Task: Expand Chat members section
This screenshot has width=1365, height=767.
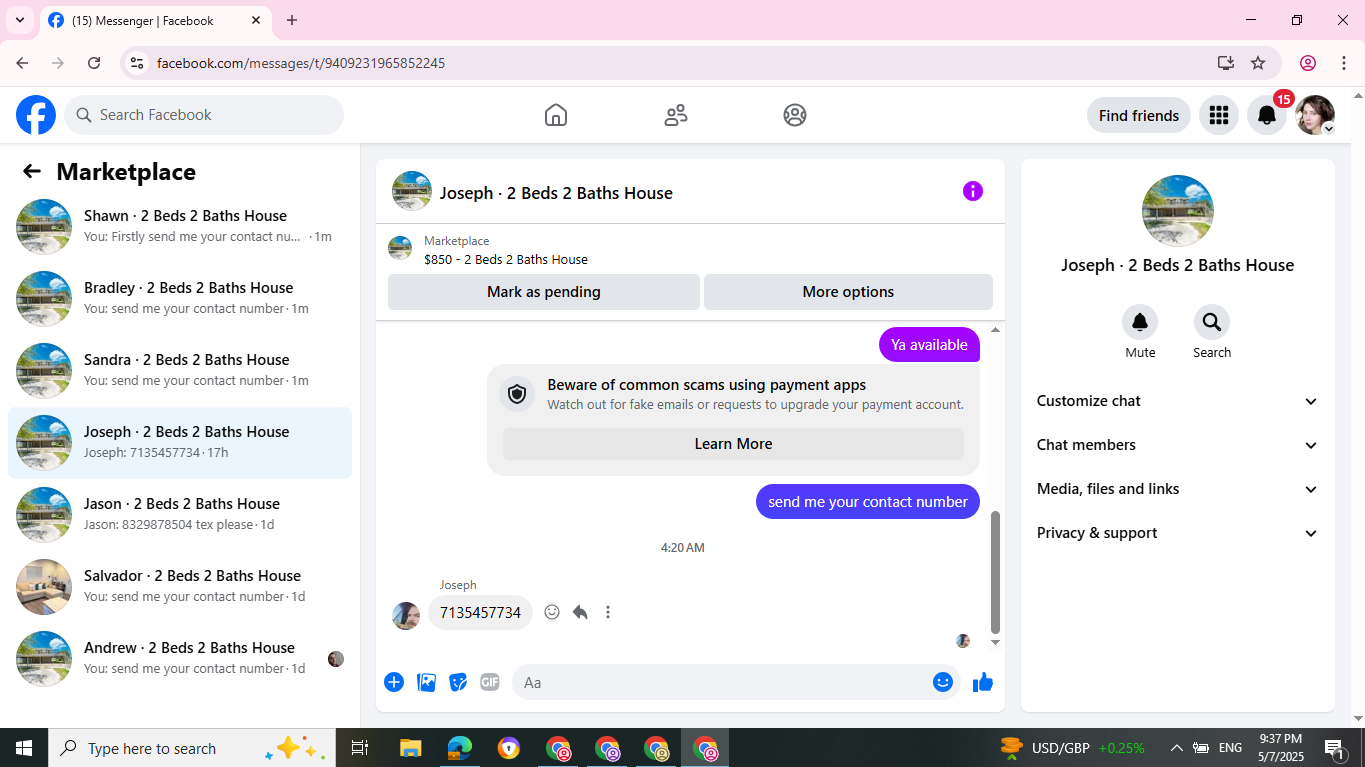Action: click(x=1177, y=445)
